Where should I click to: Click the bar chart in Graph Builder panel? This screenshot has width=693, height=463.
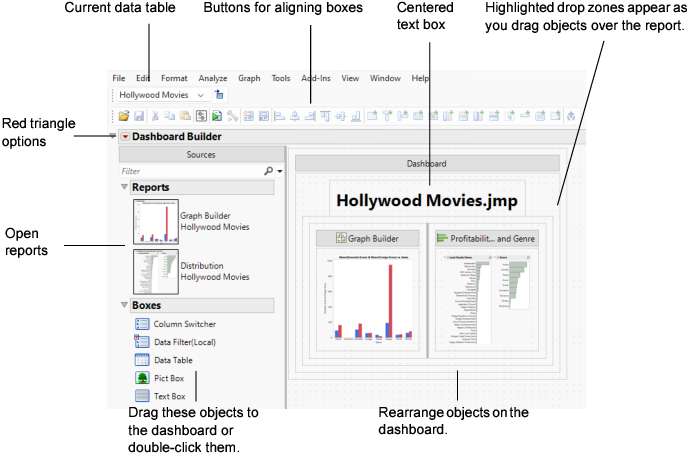coord(367,299)
